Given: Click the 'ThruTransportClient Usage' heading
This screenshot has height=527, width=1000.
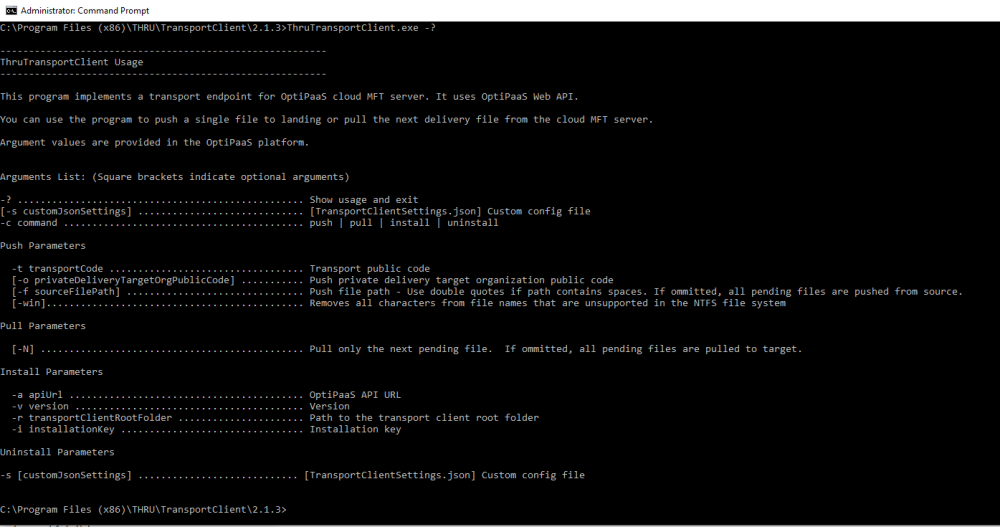Looking at the screenshot, I should point(72,62).
